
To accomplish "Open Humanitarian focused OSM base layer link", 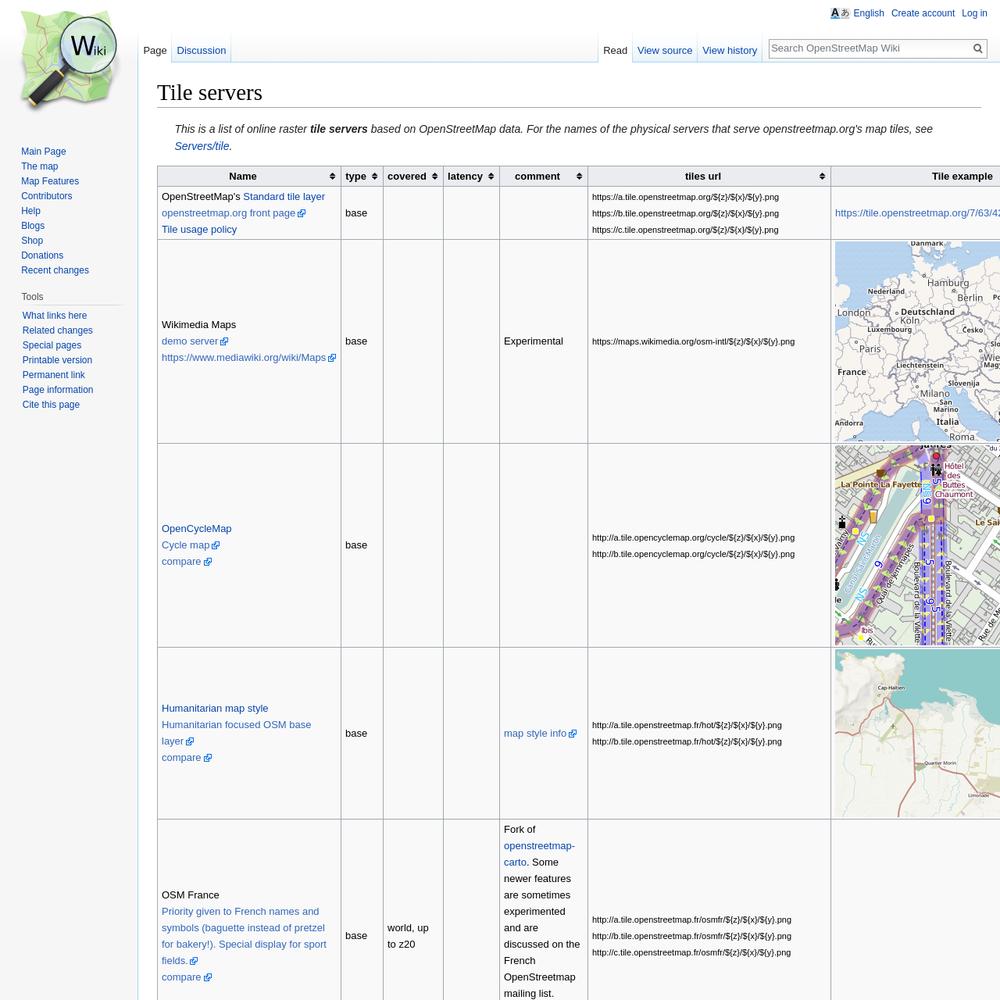I will click(236, 733).
